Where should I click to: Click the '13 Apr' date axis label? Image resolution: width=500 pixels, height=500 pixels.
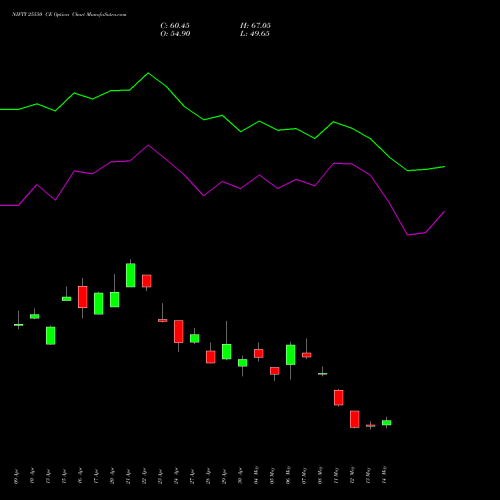point(48,477)
